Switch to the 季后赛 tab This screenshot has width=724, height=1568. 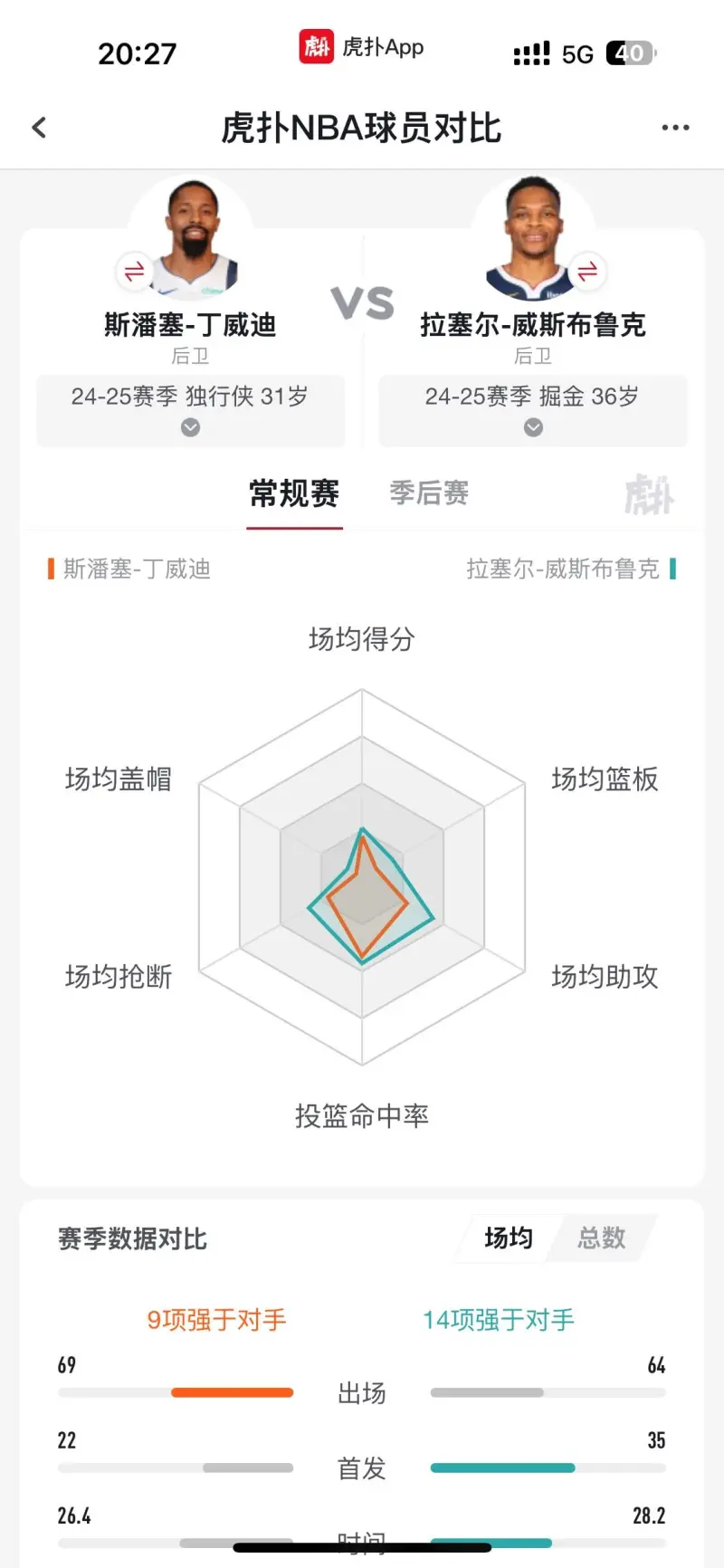pyautogui.click(x=429, y=493)
